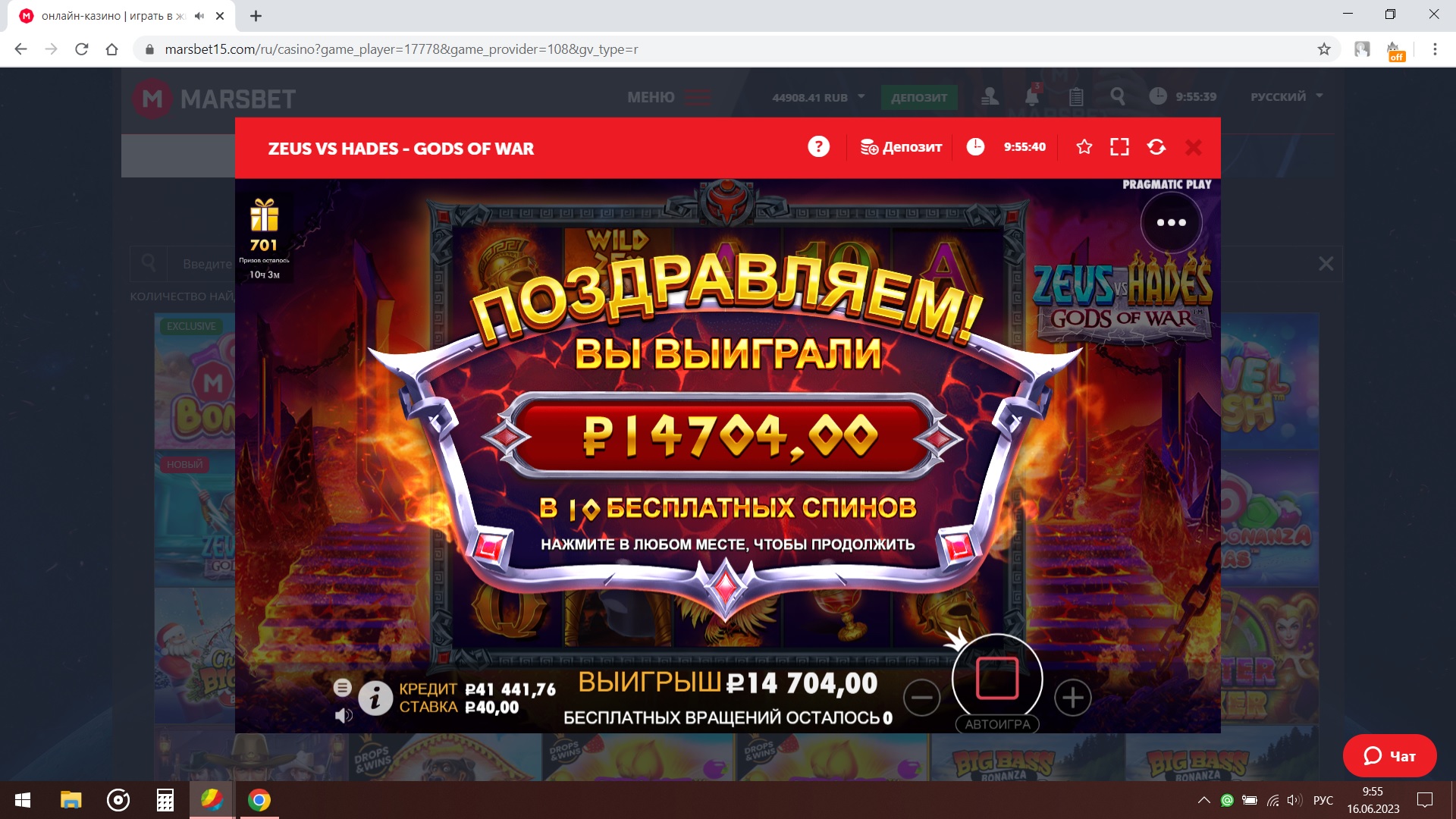Image resolution: width=1456 pixels, height=819 pixels.
Task: Enter fullscreen mode for the game
Action: tap(1119, 147)
